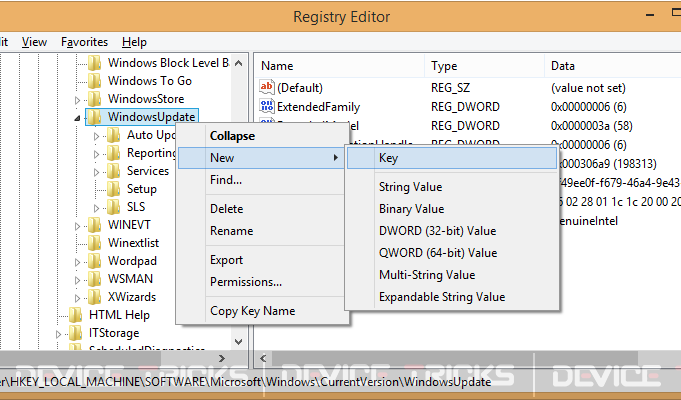
Task: Expand the ITStorage tree node
Action: pyautogui.click(x=59, y=334)
